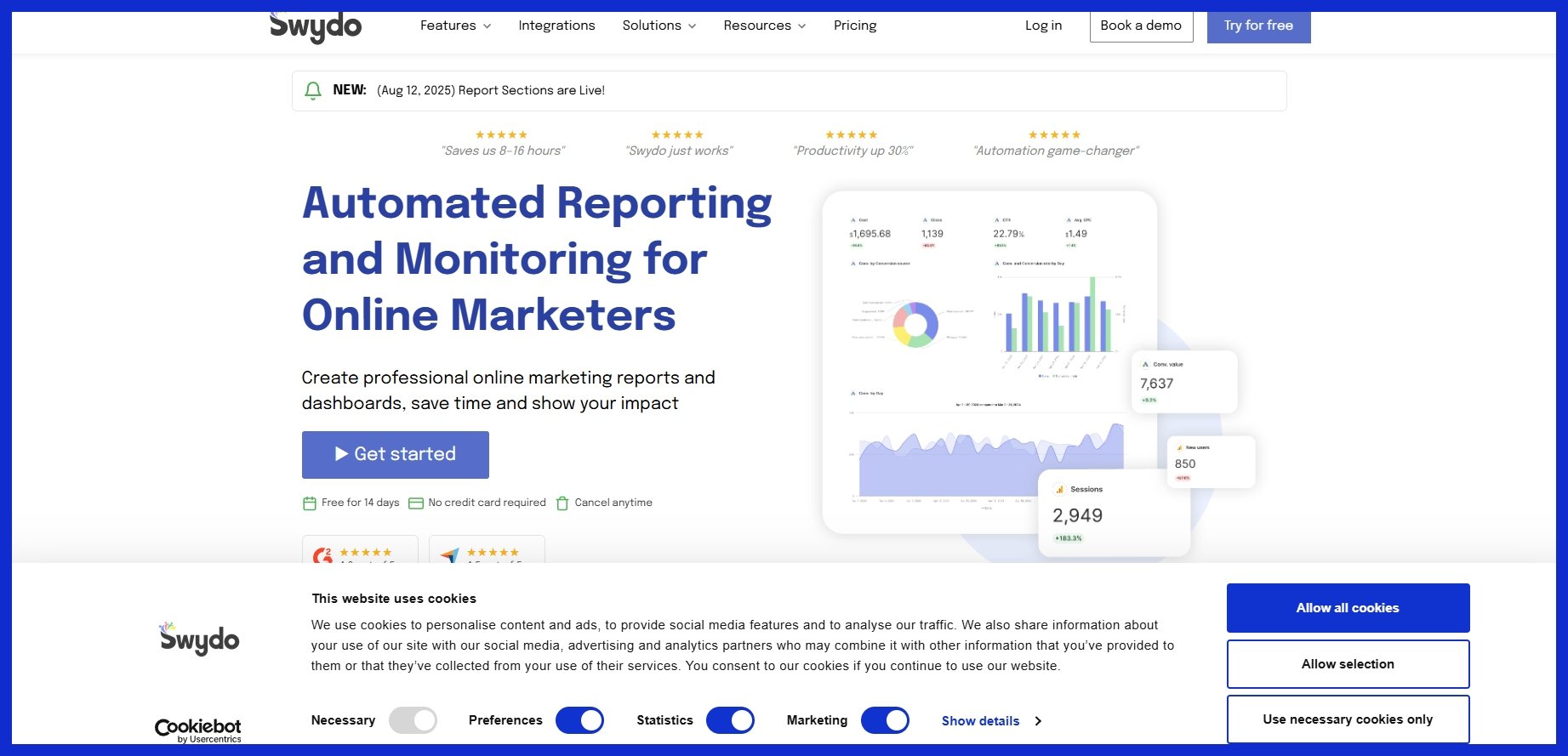This screenshot has height=756, width=1568.
Task: Click the G2 rating badge
Action: pyautogui.click(x=360, y=551)
